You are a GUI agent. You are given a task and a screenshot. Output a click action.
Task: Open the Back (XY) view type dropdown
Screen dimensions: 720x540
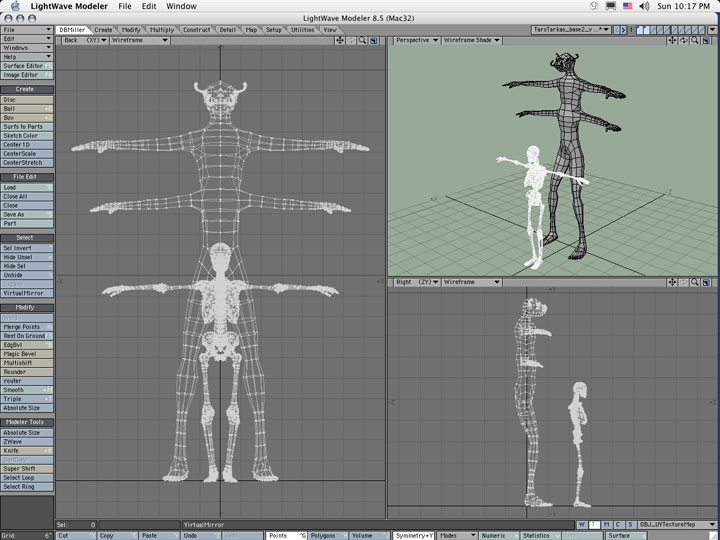84,40
